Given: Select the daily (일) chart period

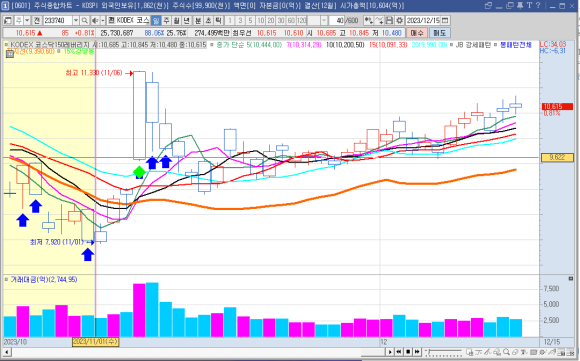Looking at the screenshot, I should click(156, 20).
